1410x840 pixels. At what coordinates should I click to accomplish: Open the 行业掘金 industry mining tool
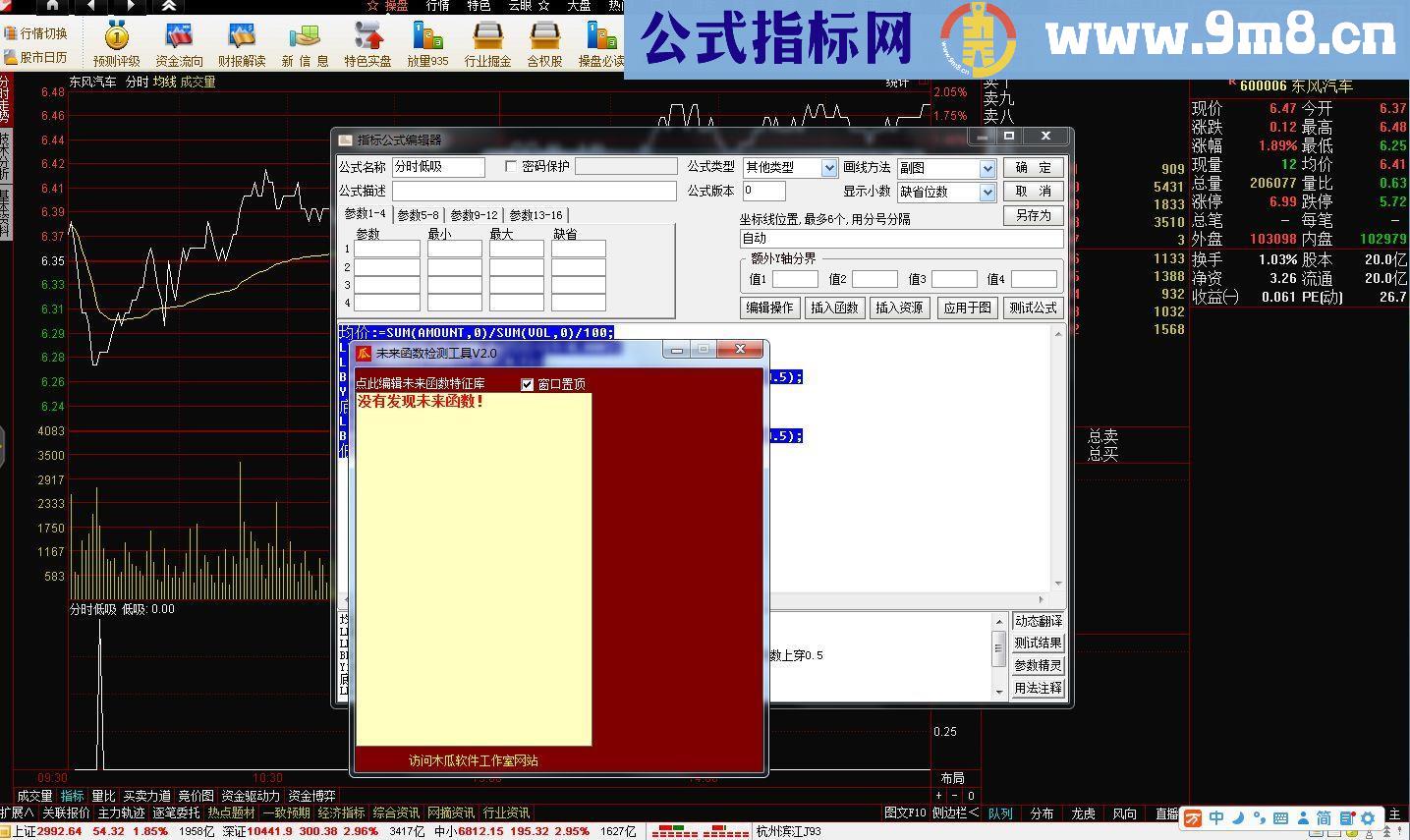[488, 41]
